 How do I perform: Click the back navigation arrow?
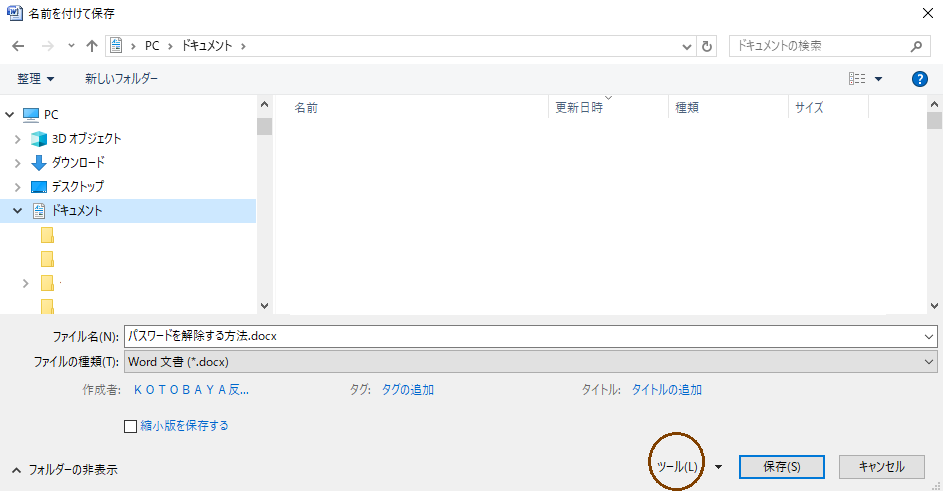coord(18,46)
